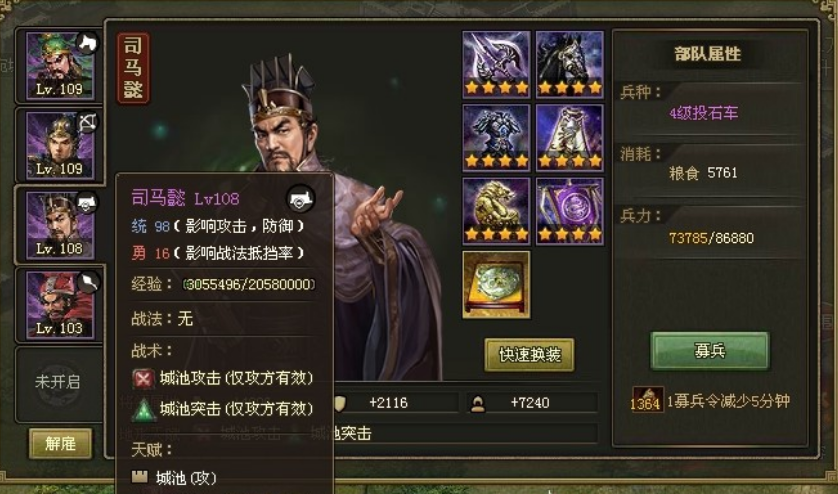Click the 募兵令 token icon showing 1364
The width and height of the screenshot is (838, 494).
(647, 400)
